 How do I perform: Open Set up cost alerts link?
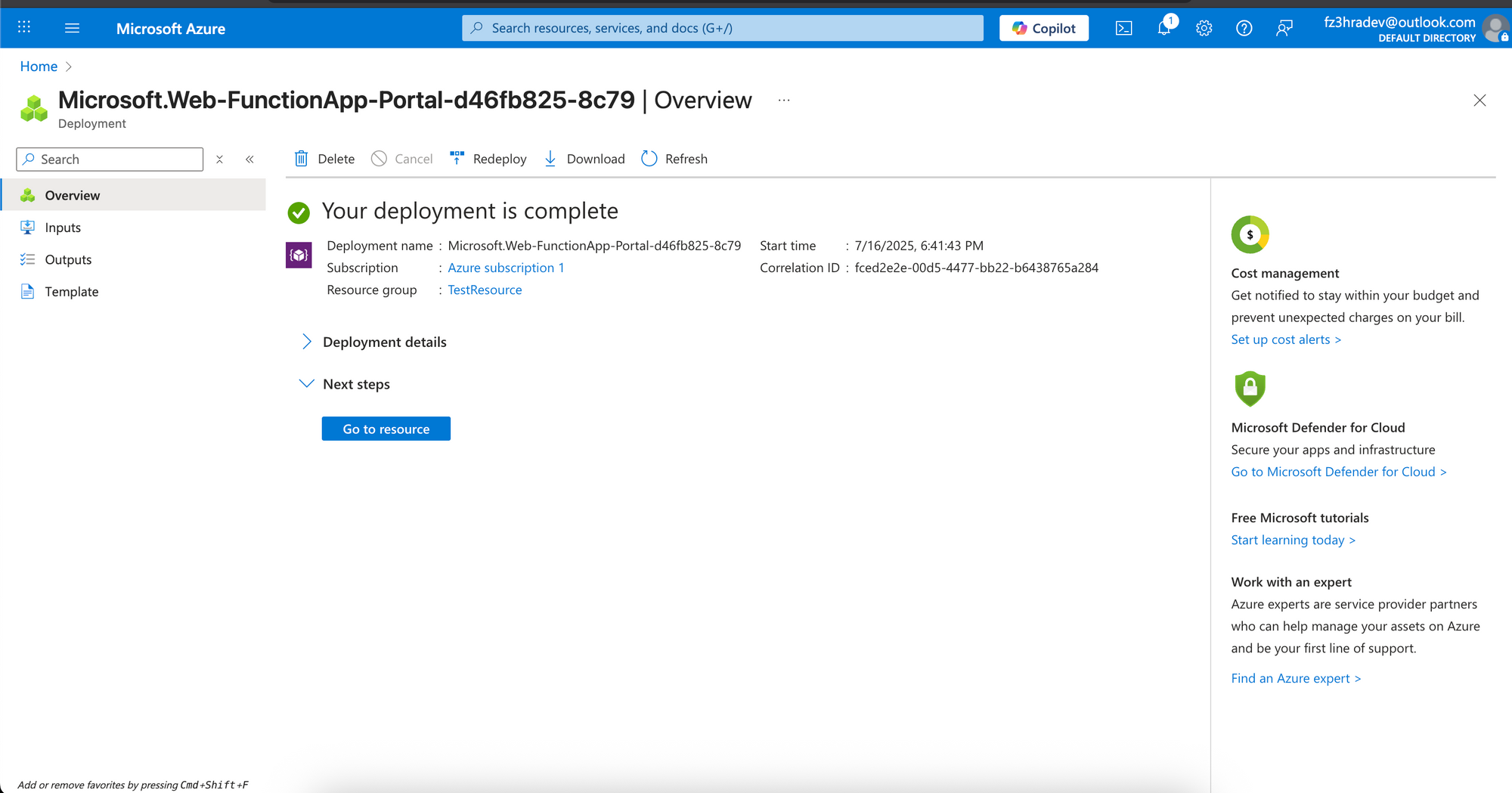[1286, 339]
